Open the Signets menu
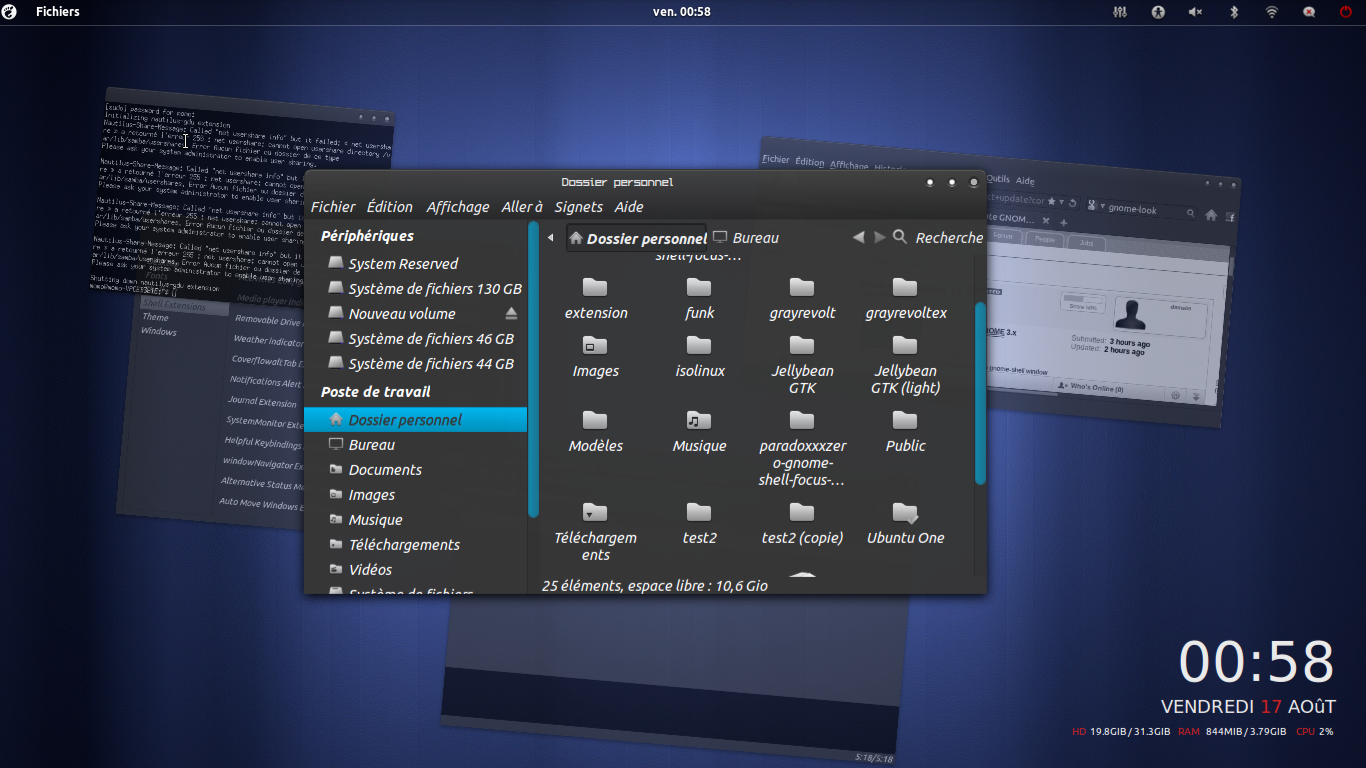Image resolution: width=1366 pixels, height=768 pixels. point(579,207)
